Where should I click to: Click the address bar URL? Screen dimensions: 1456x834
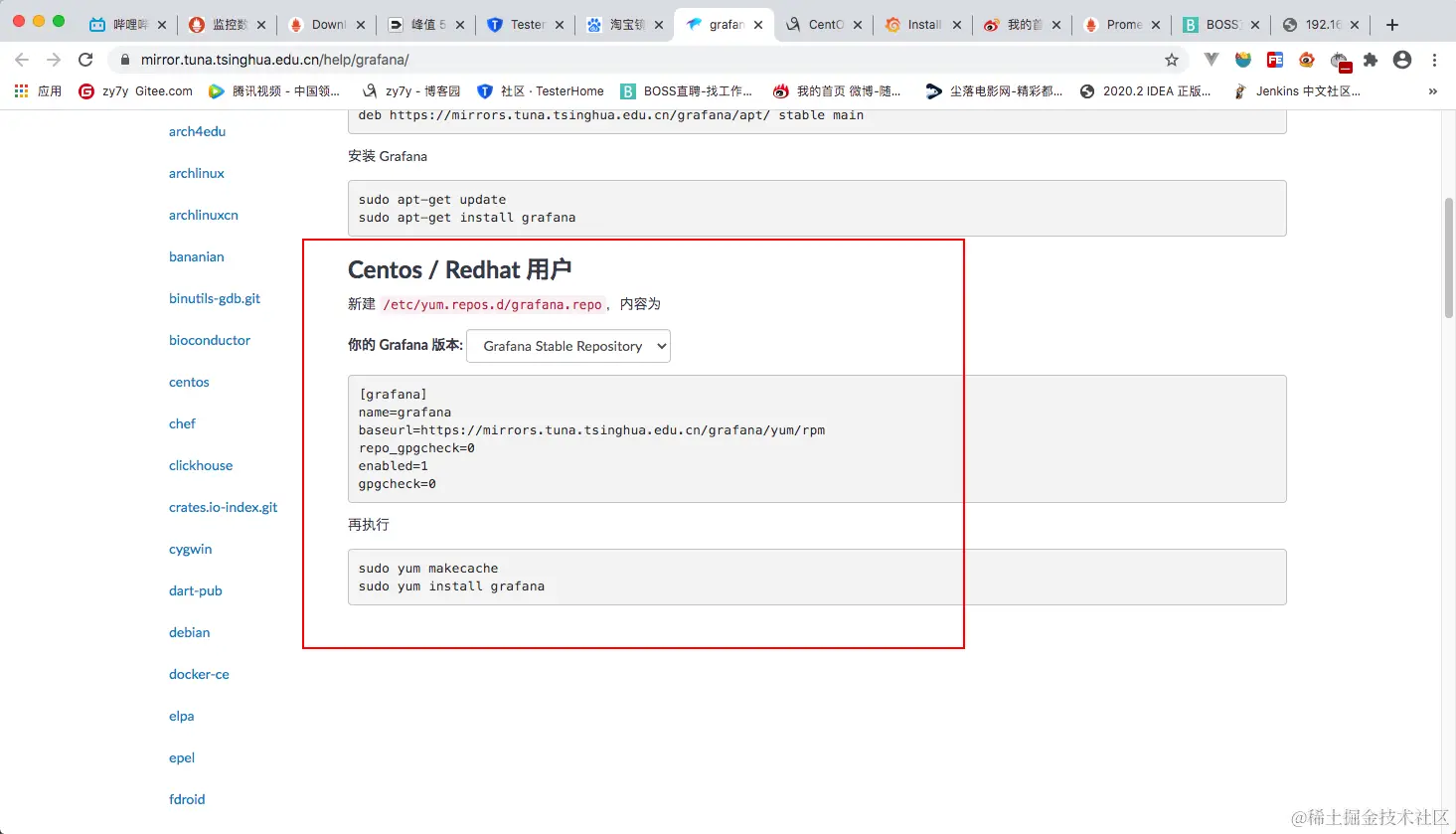(x=275, y=60)
